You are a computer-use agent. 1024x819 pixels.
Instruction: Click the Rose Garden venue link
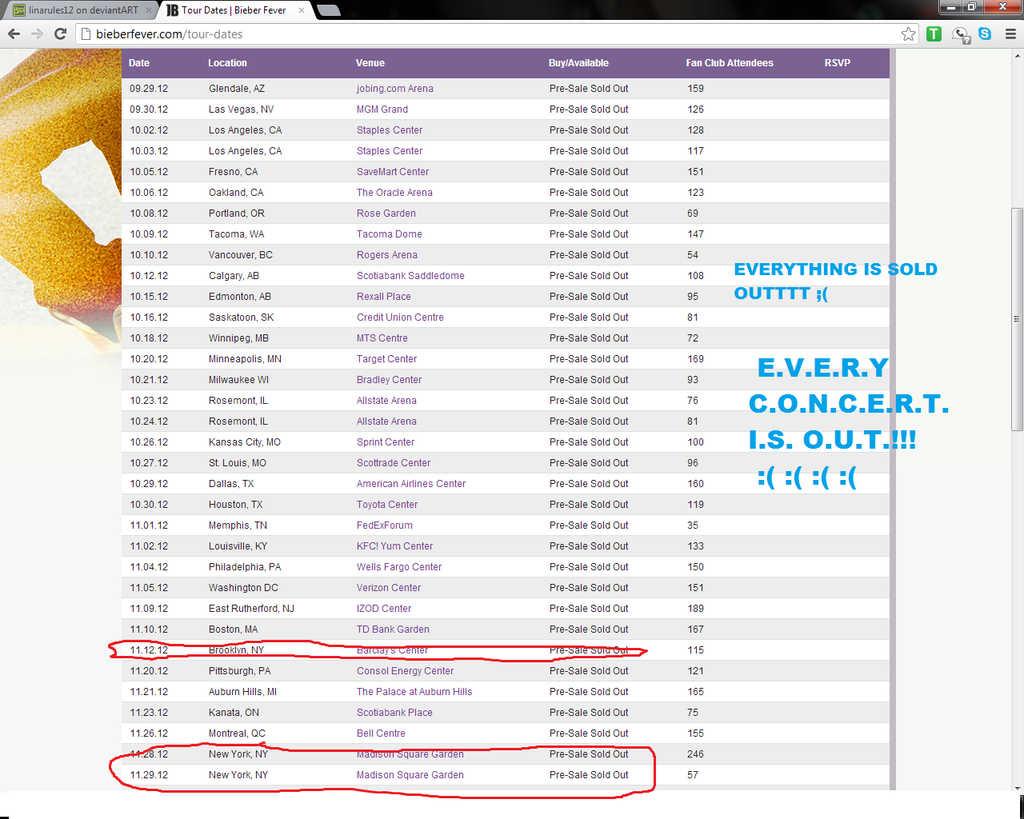coord(386,214)
